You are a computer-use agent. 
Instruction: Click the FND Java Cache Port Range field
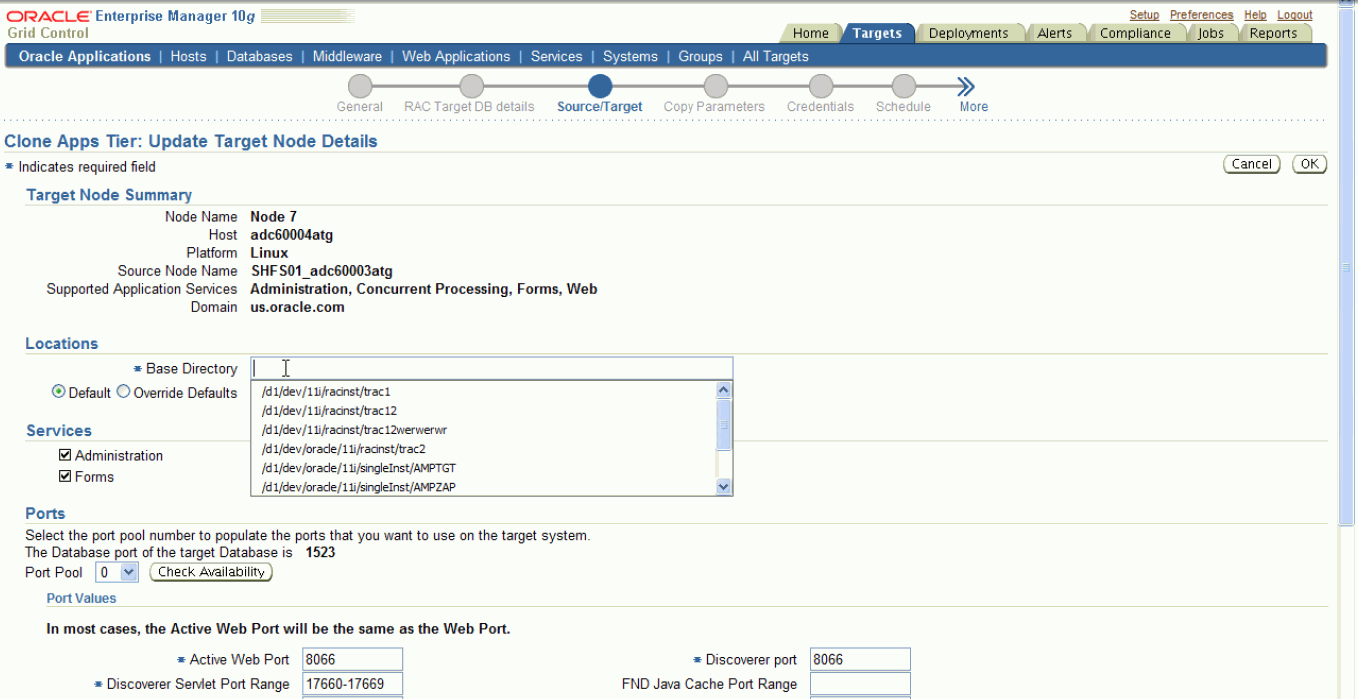tap(860, 684)
